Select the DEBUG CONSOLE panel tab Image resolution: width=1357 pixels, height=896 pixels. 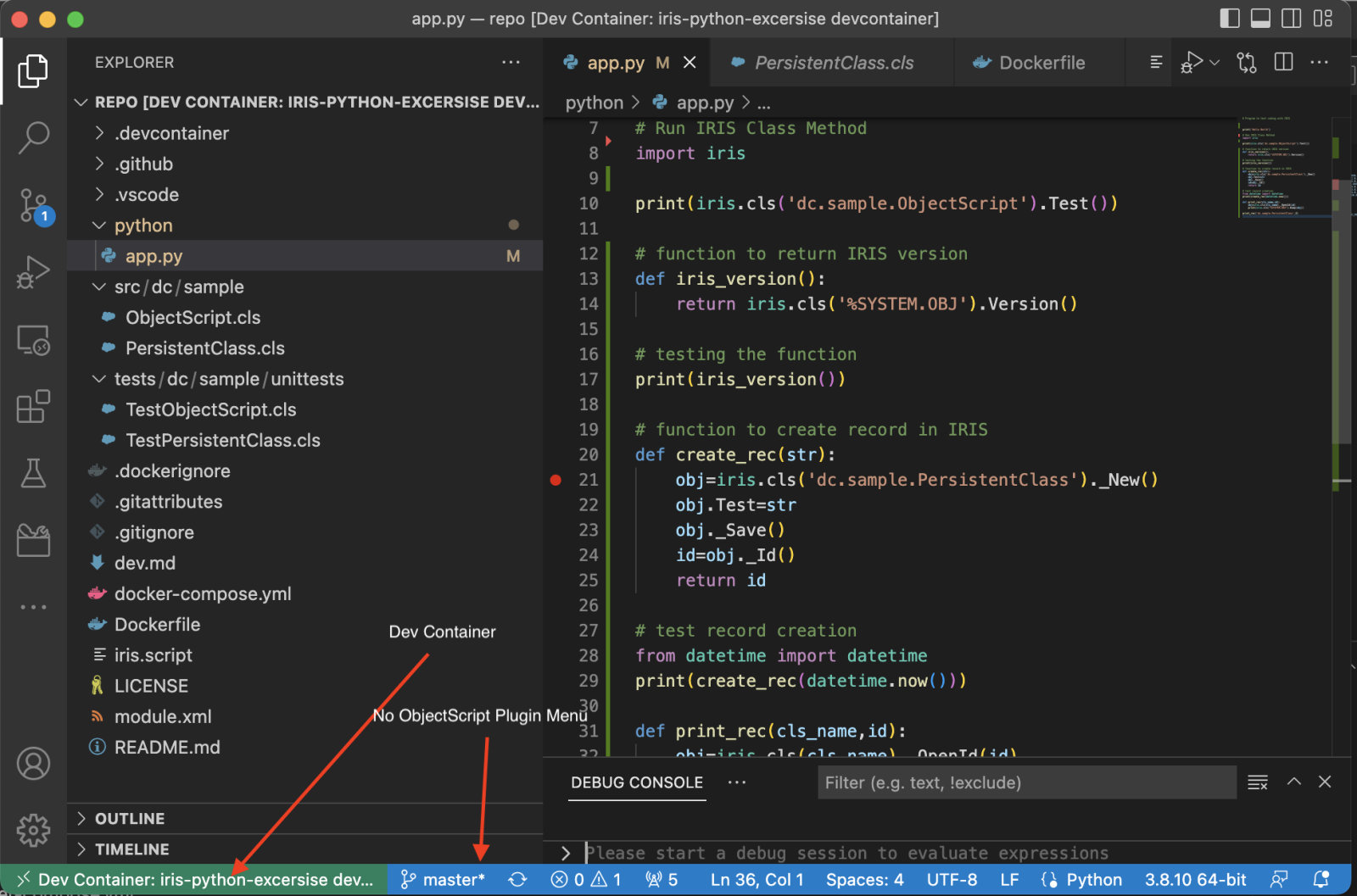tap(637, 782)
